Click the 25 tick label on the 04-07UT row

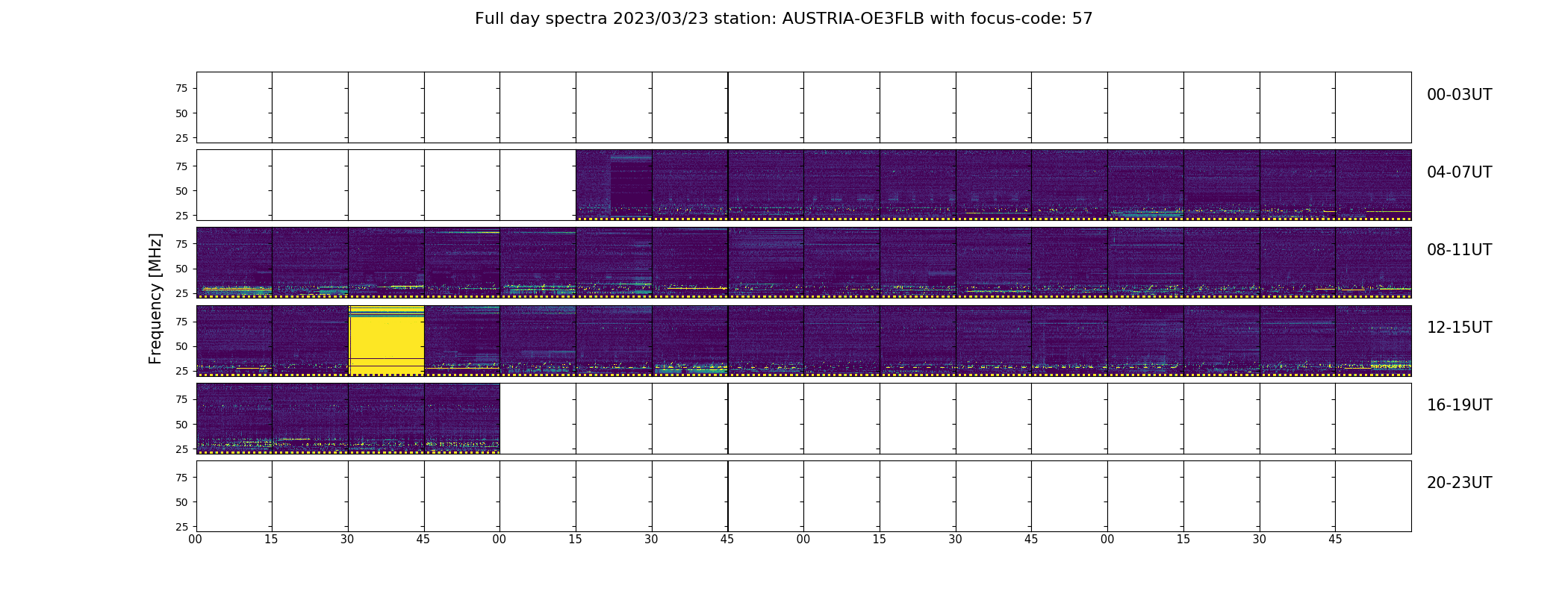tap(181, 216)
